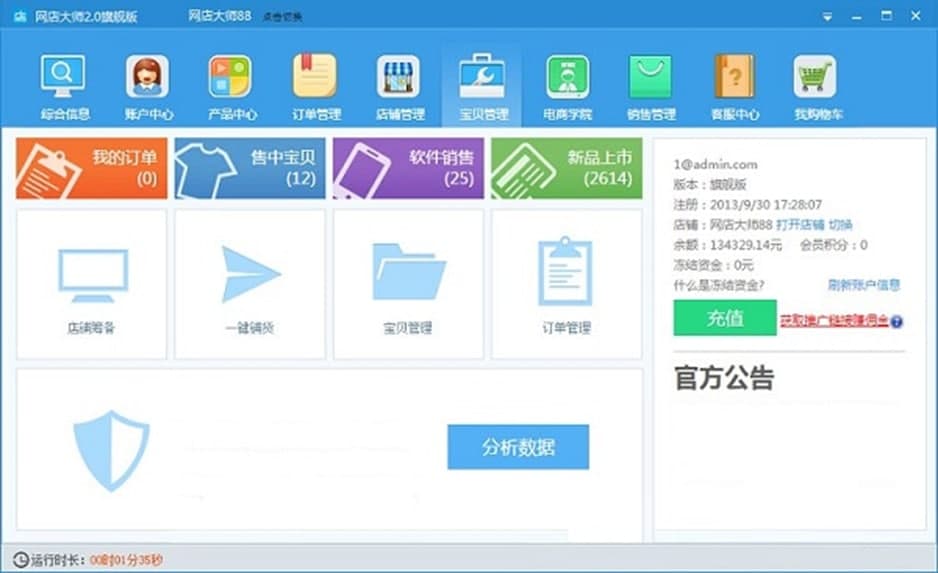Open the purple 软件销售 (25) tile

click(408, 168)
